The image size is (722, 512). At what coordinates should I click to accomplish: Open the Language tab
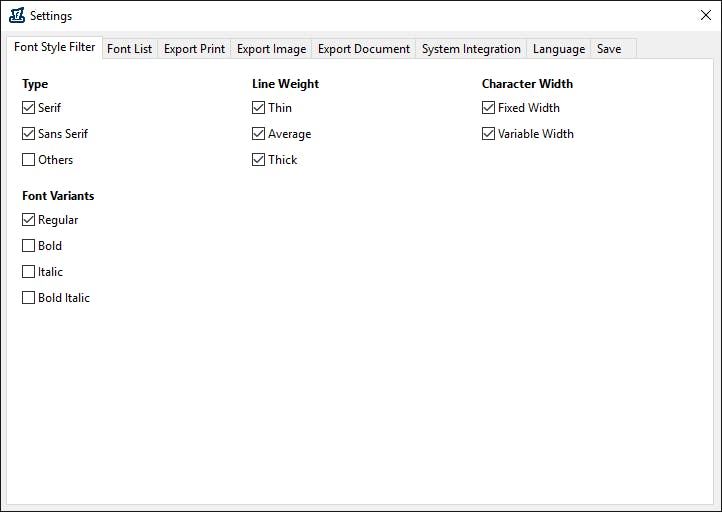tap(559, 49)
